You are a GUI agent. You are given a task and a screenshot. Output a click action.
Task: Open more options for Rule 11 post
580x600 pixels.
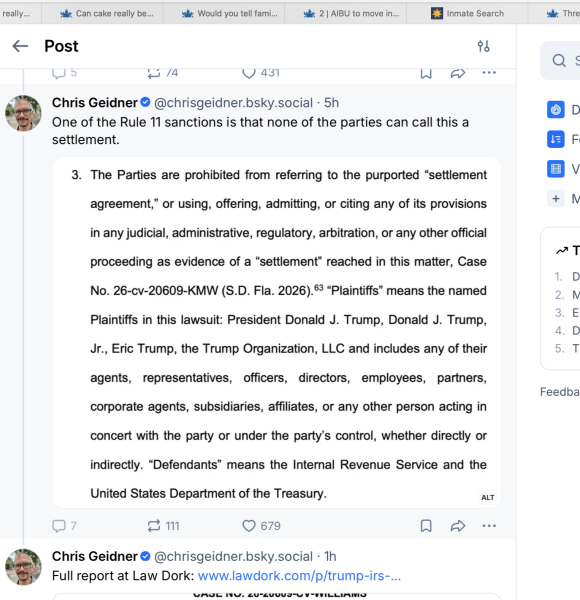tap(489, 526)
